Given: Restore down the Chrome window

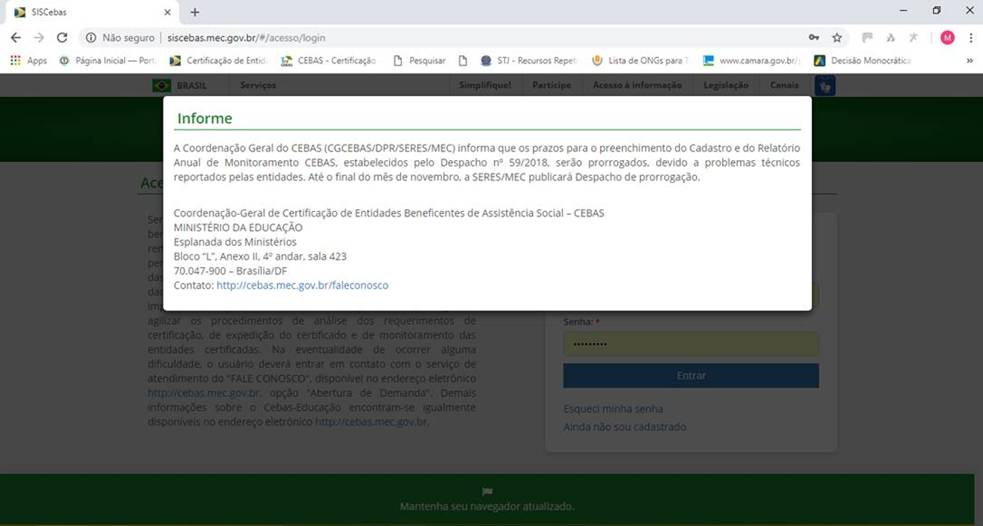Looking at the screenshot, I should [937, 11].
